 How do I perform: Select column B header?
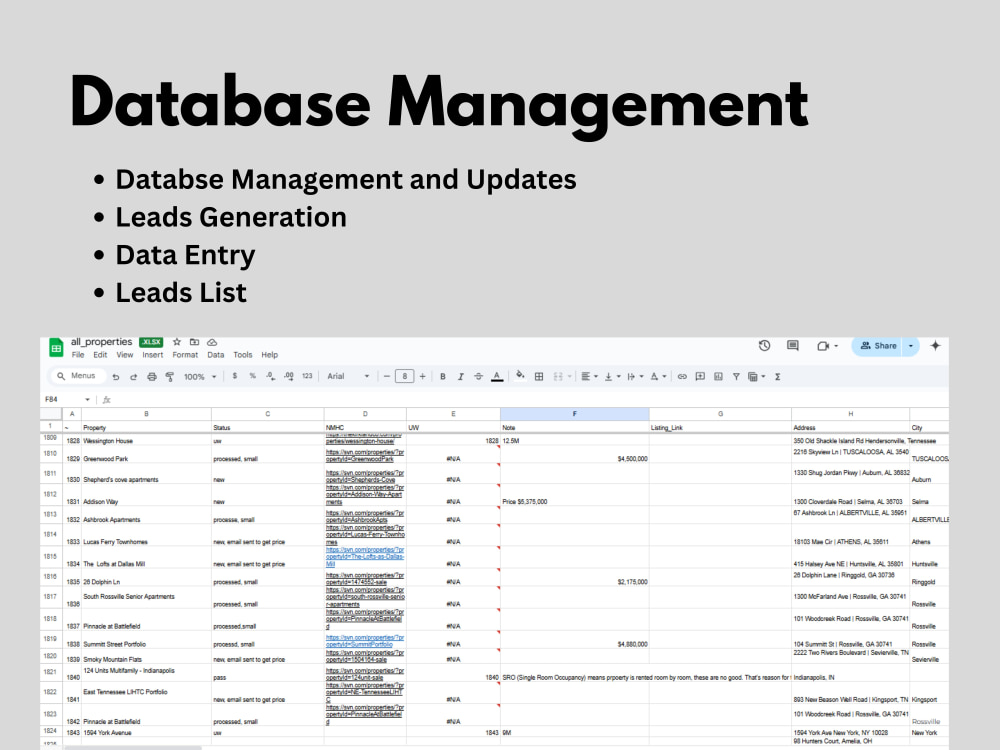[x=146, y=414]
